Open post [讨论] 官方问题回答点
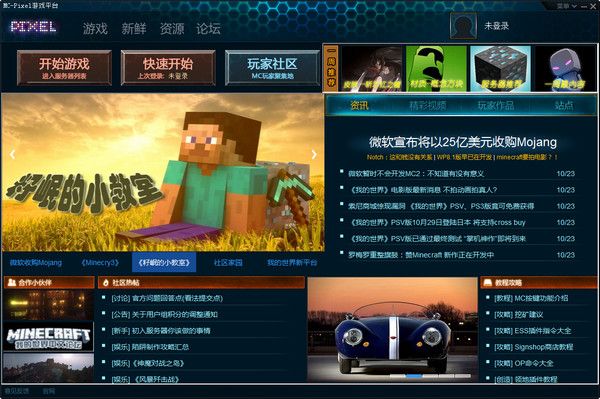 click(167, 298)
